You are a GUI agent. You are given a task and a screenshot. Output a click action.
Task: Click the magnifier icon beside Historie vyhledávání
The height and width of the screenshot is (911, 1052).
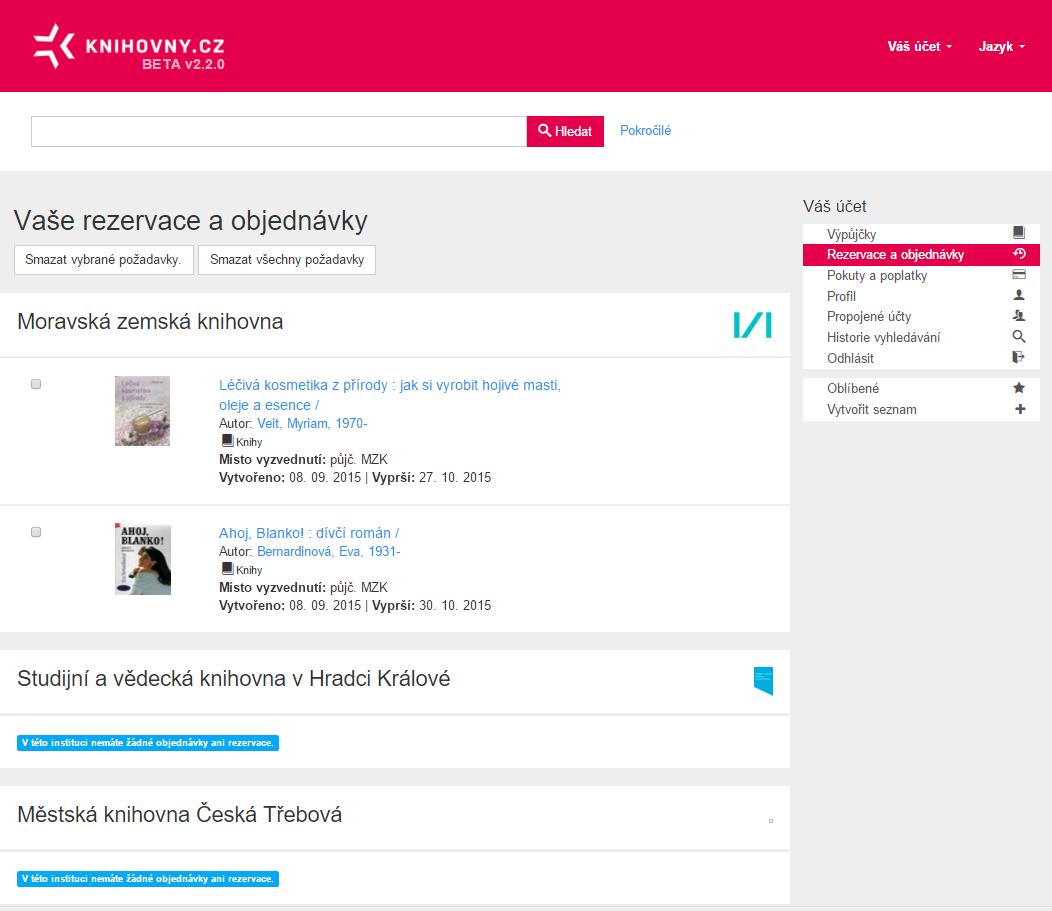[1019, 337]
